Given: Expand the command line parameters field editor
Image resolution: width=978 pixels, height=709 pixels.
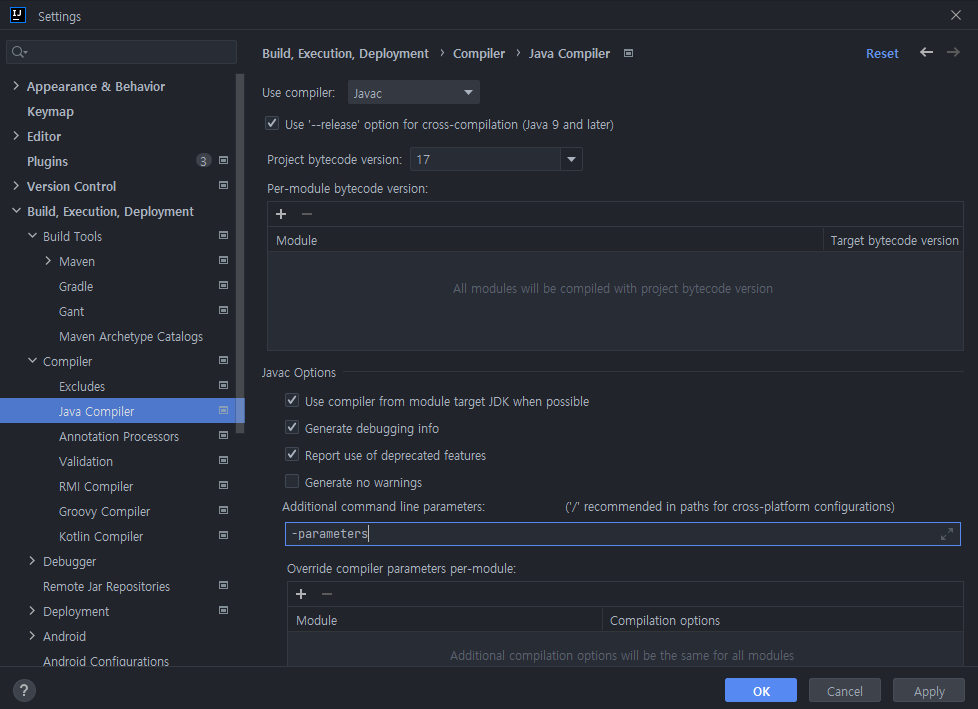Looking at the screenshot, I should click(947, 534).
